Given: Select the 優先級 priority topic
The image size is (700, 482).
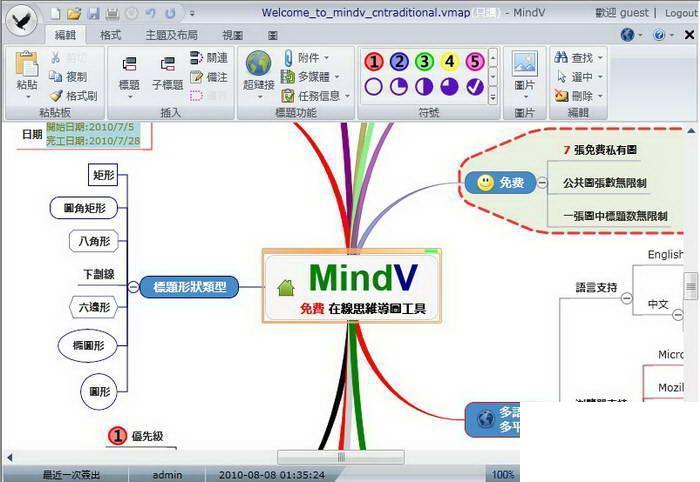Looking at the screenshot, I should pyautogui.click(x=136, y=436).
